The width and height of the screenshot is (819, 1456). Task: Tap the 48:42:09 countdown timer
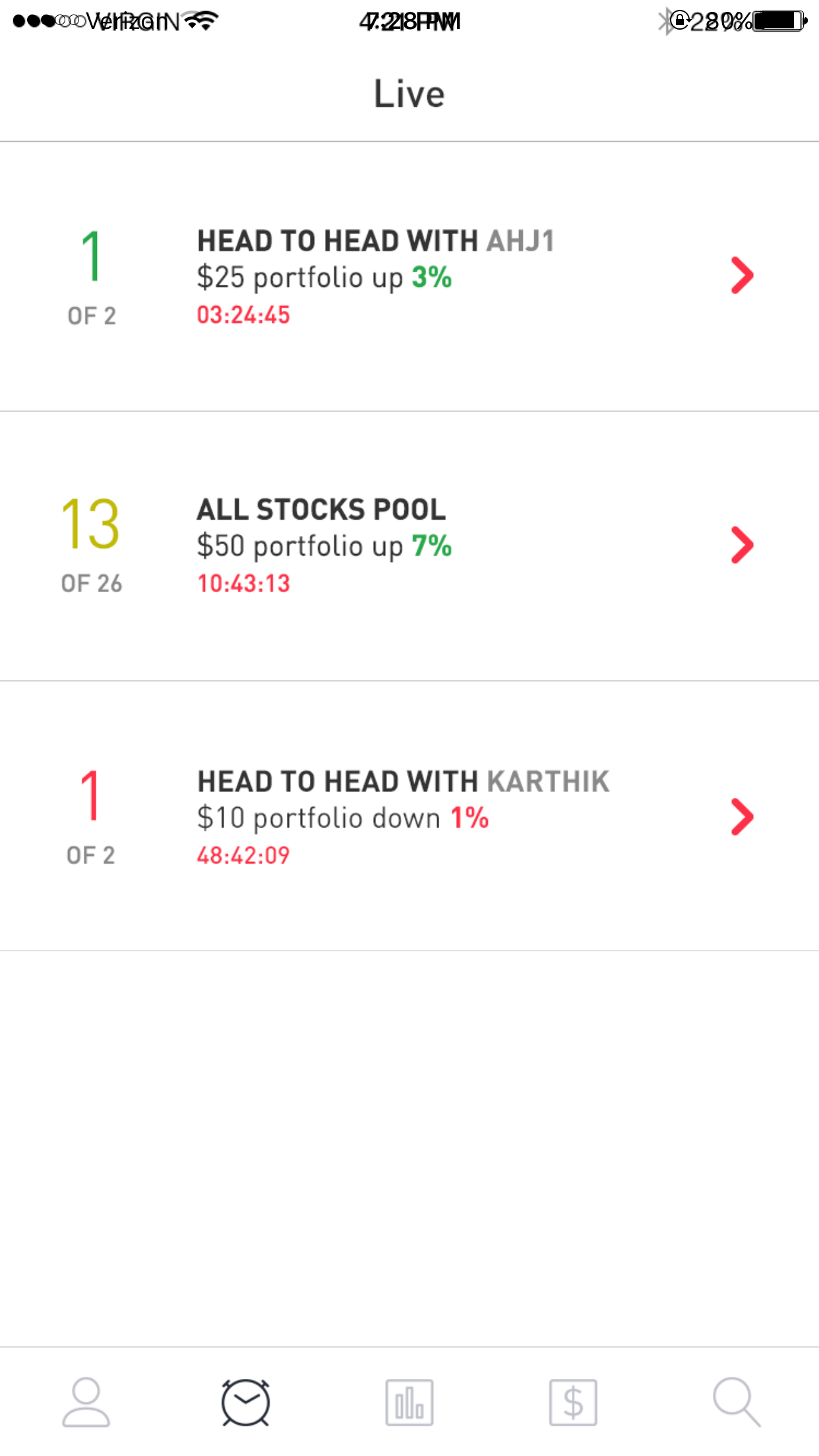click(x=243, y=855)
